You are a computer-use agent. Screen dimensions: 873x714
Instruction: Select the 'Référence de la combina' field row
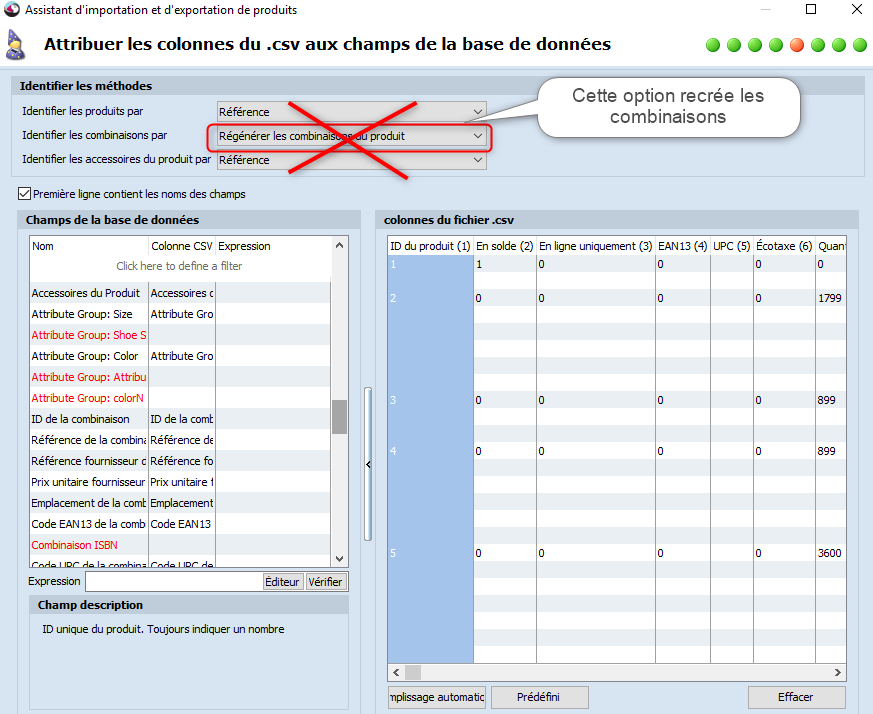pos(180,440)
